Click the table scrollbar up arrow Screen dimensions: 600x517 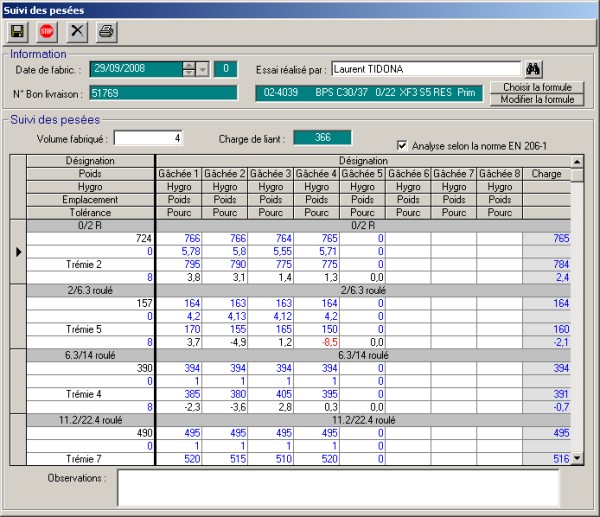pyautogui.click(x=576, y=160)
